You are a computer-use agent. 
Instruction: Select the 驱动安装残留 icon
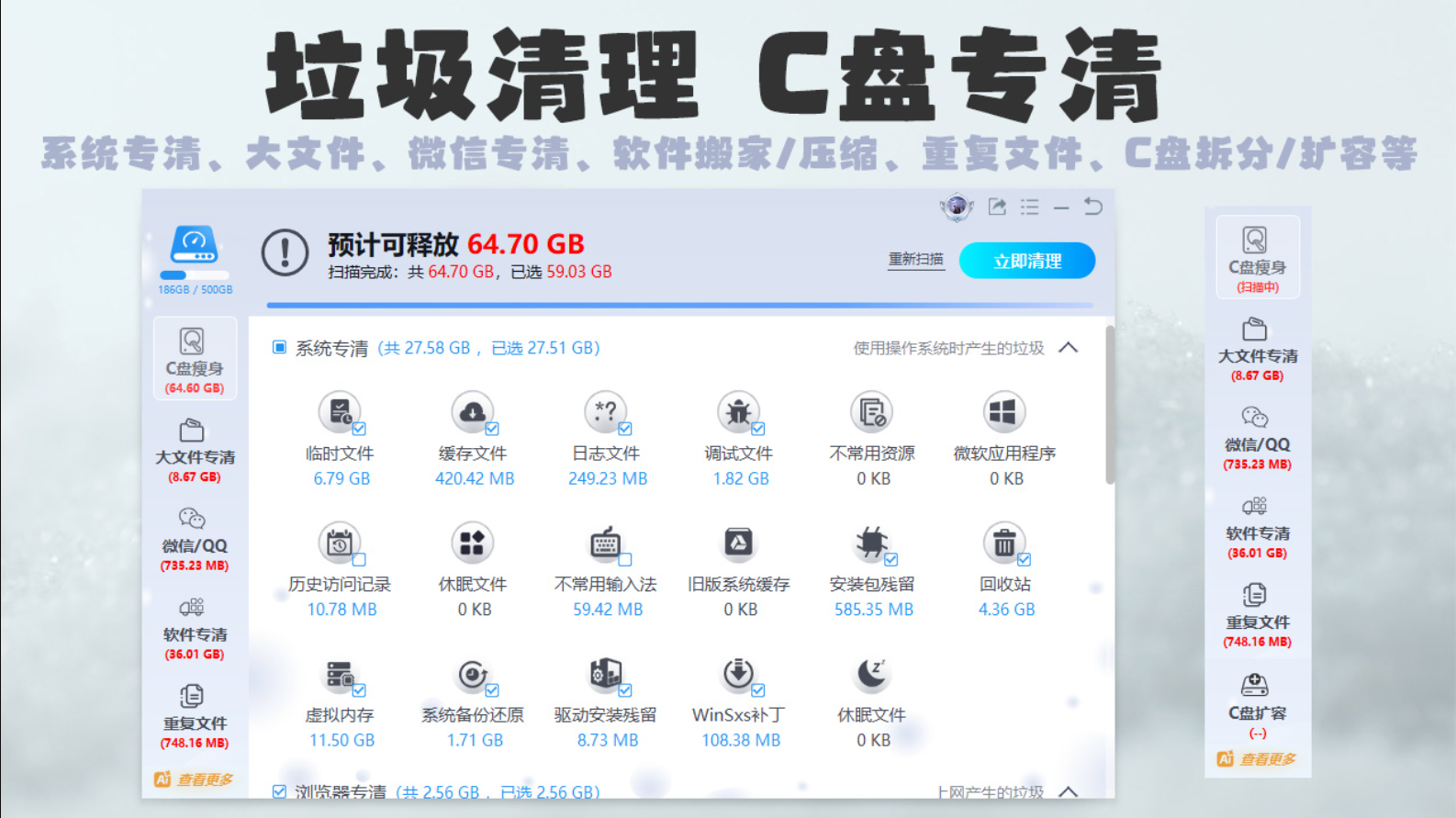pos(606,675)
